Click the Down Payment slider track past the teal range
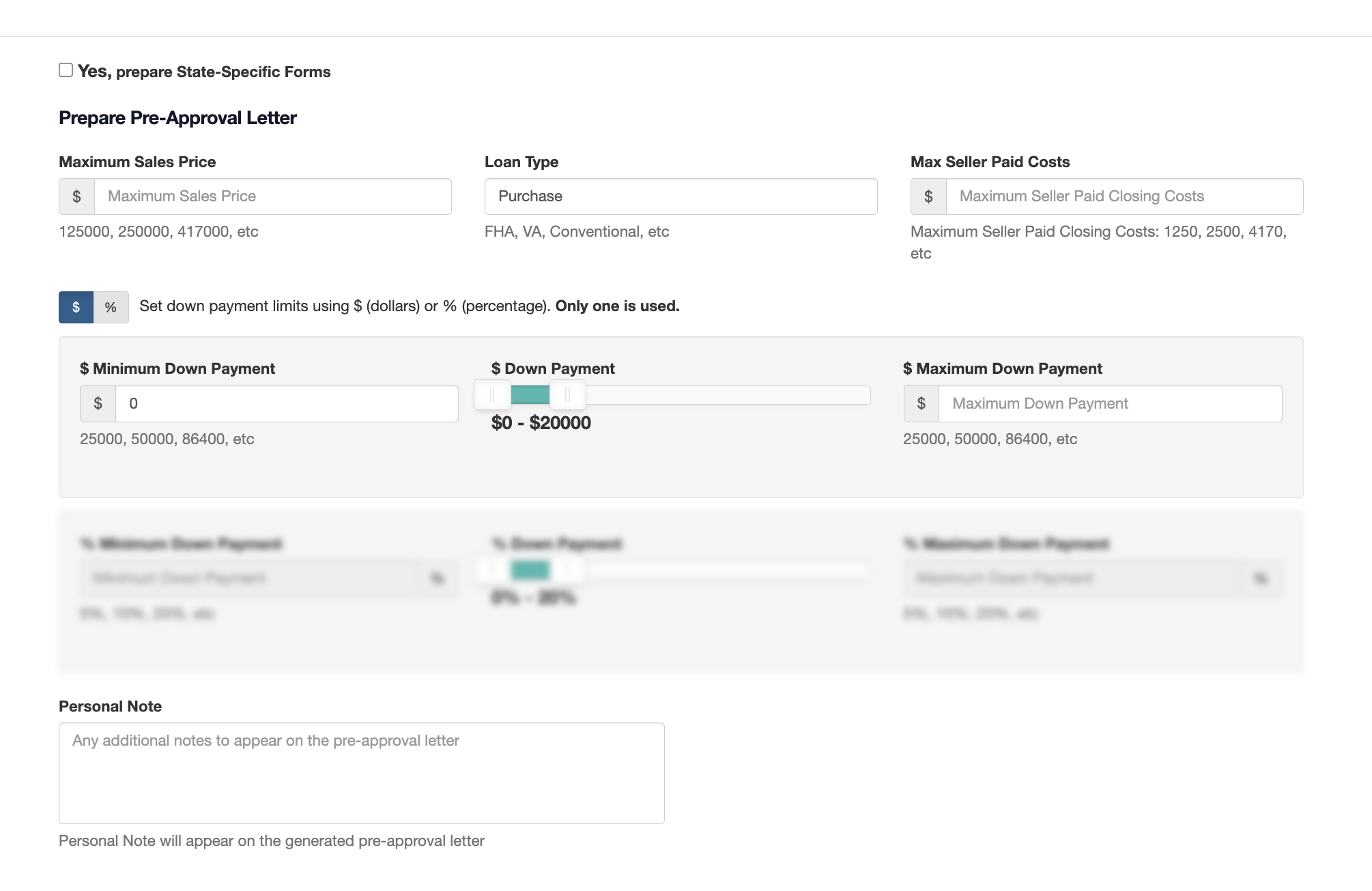1372x891 pixels. pos(727,395)
